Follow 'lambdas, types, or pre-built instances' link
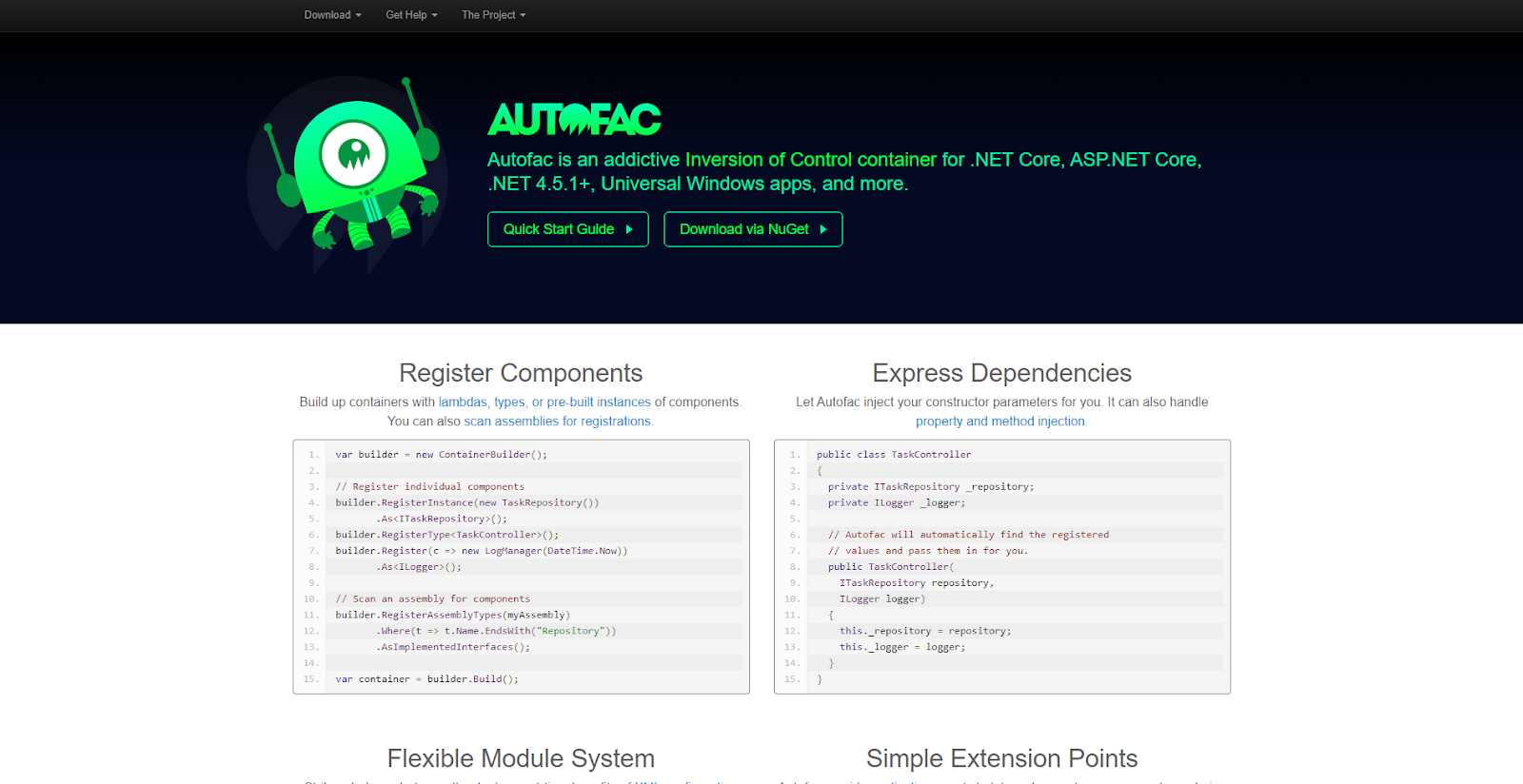Screen dimensions: 1523x784 [x=544, y=402]
